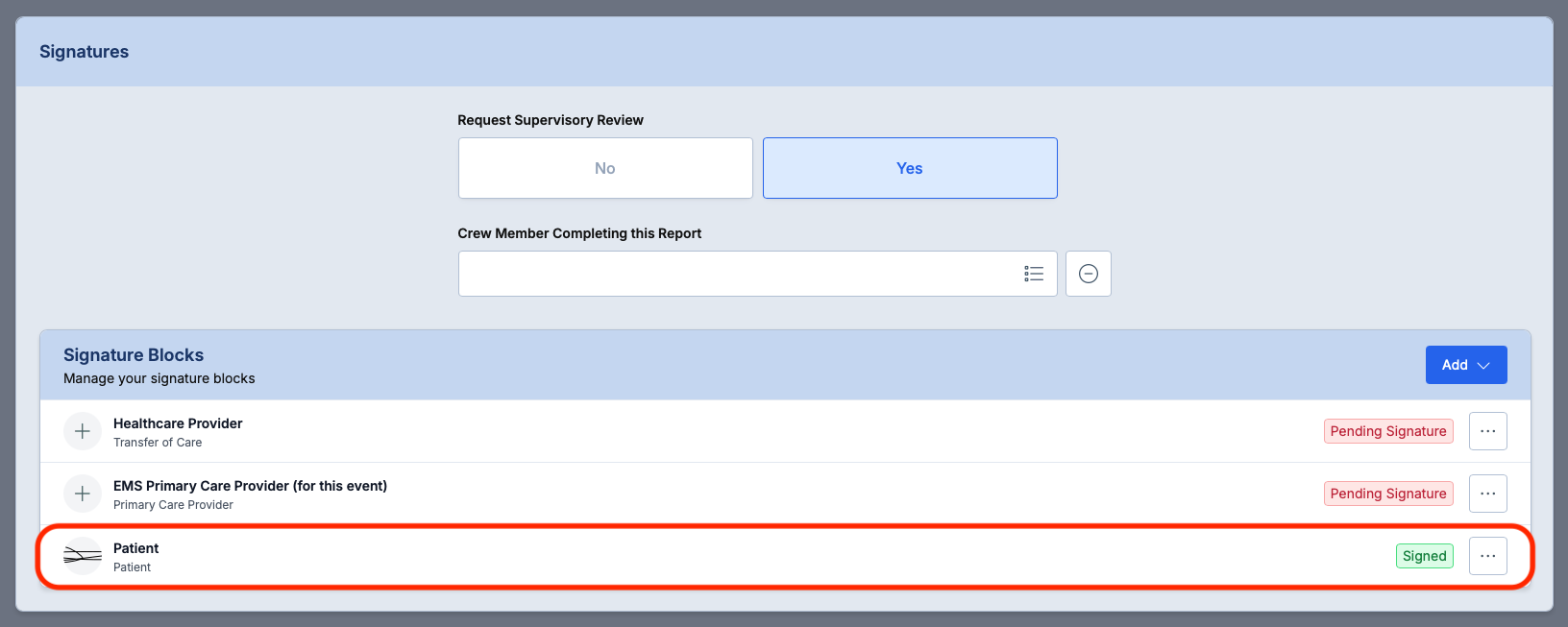Select No for Request Supervisory Review
1568x627 pixels.
(x=605, y=168)
